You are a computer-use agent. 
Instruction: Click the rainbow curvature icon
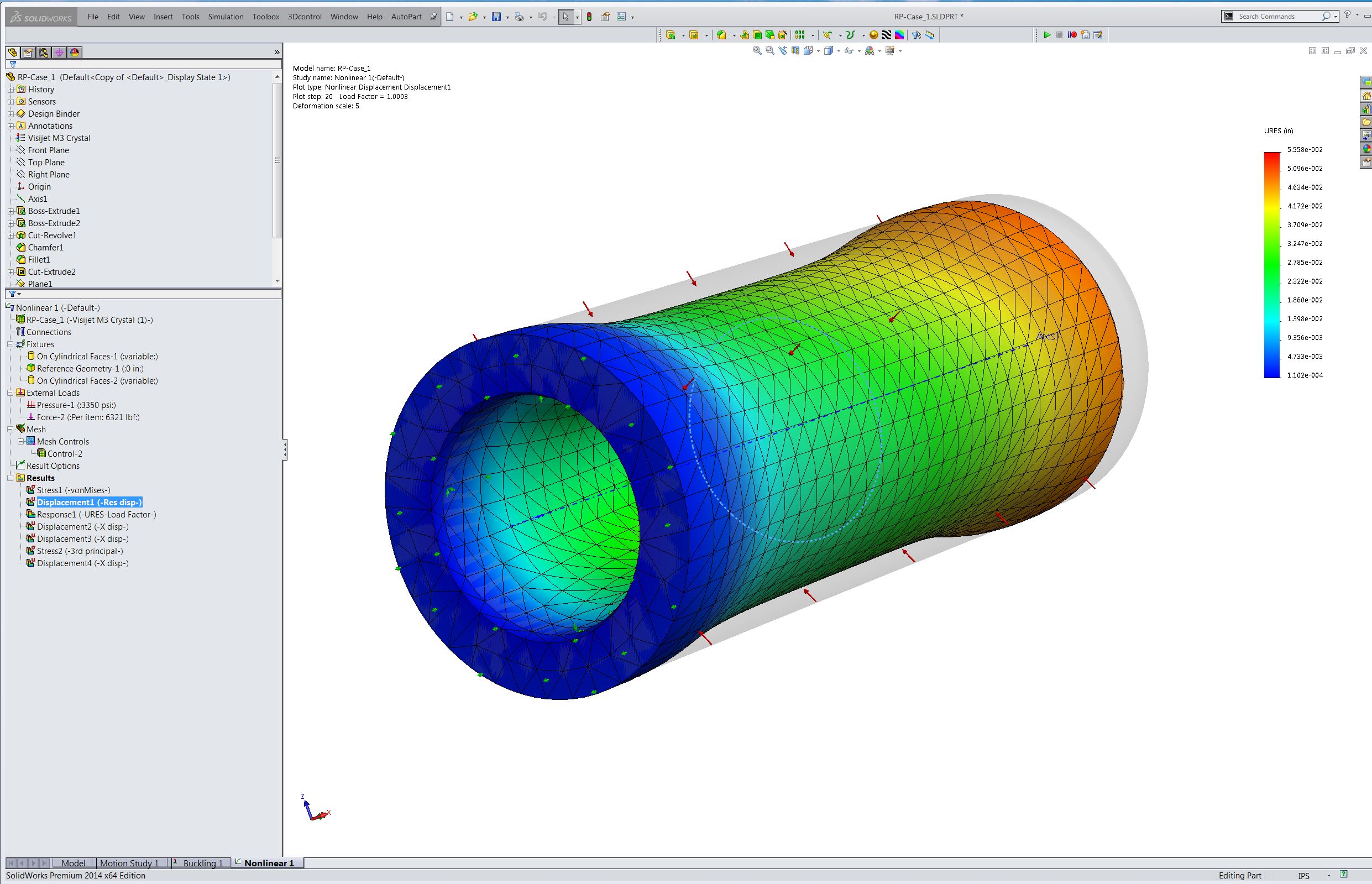pyautogui.click(x=899, y=35)
